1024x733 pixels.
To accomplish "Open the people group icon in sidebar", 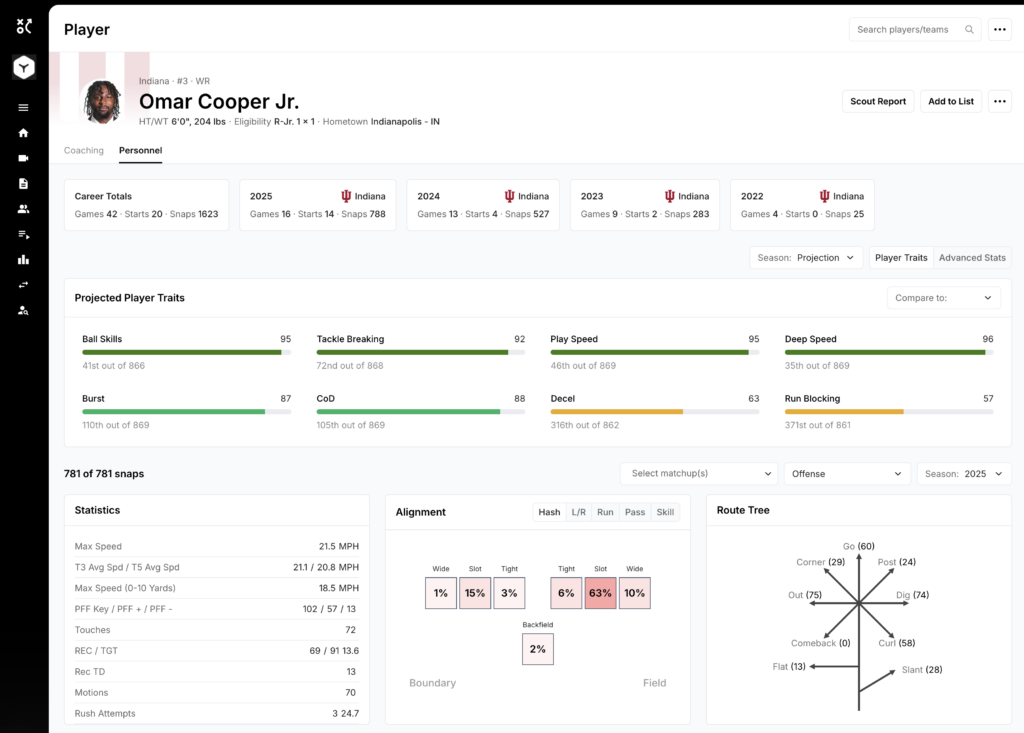I will [x=24, y=209].
